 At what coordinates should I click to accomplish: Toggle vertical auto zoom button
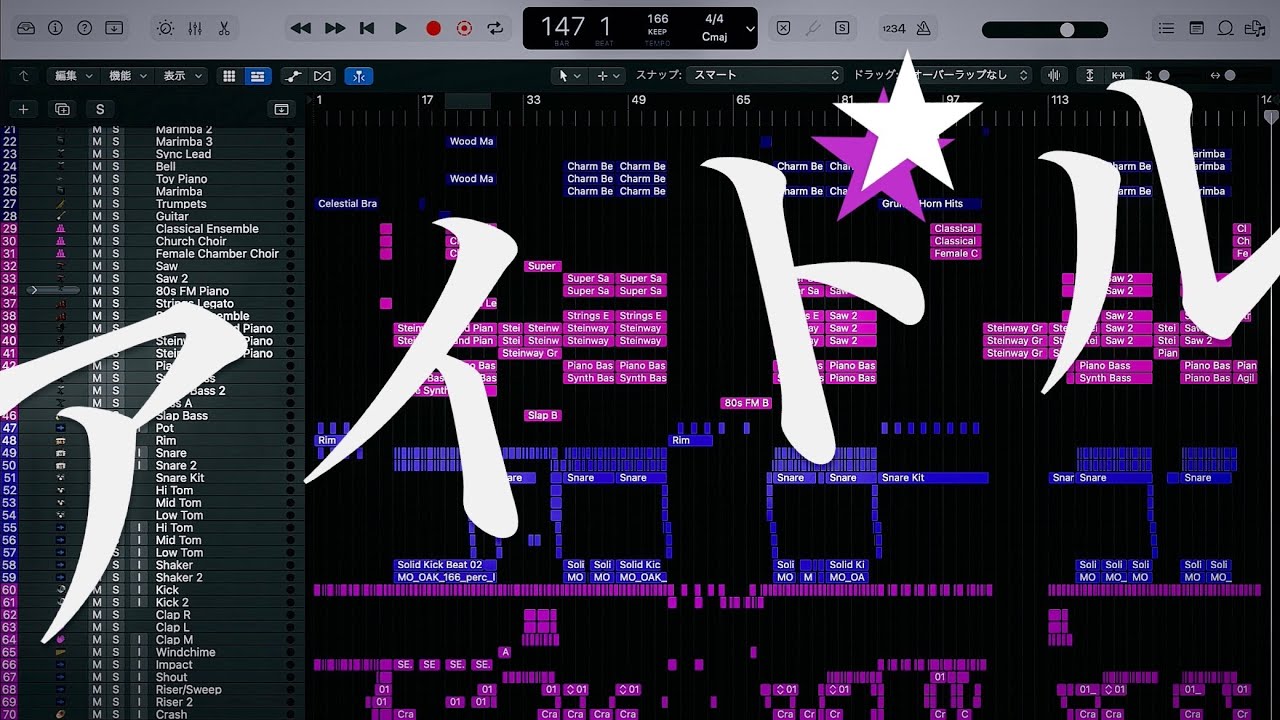[x=1090, y=76]
